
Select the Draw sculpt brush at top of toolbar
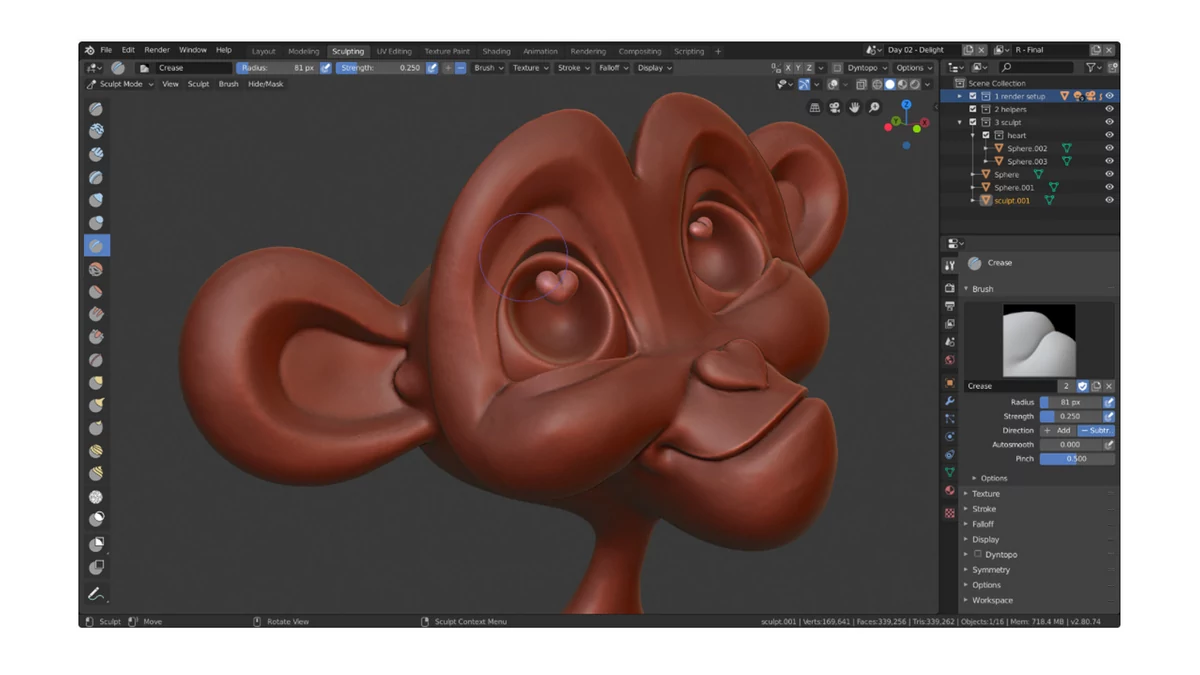[x=96, y=109]
